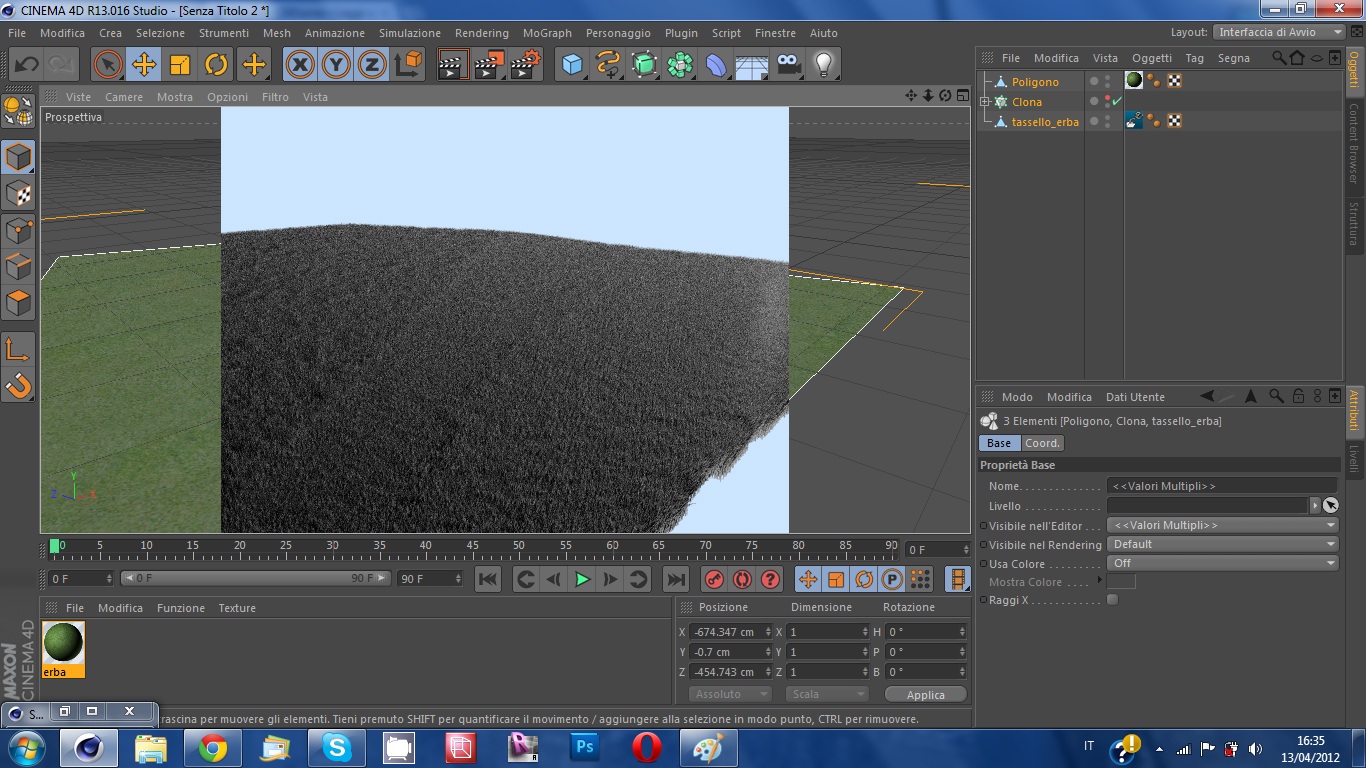The height and width of the screenshot is (768, 1366).
Task: Switch to Edges mode
Action: coord(19,266)
